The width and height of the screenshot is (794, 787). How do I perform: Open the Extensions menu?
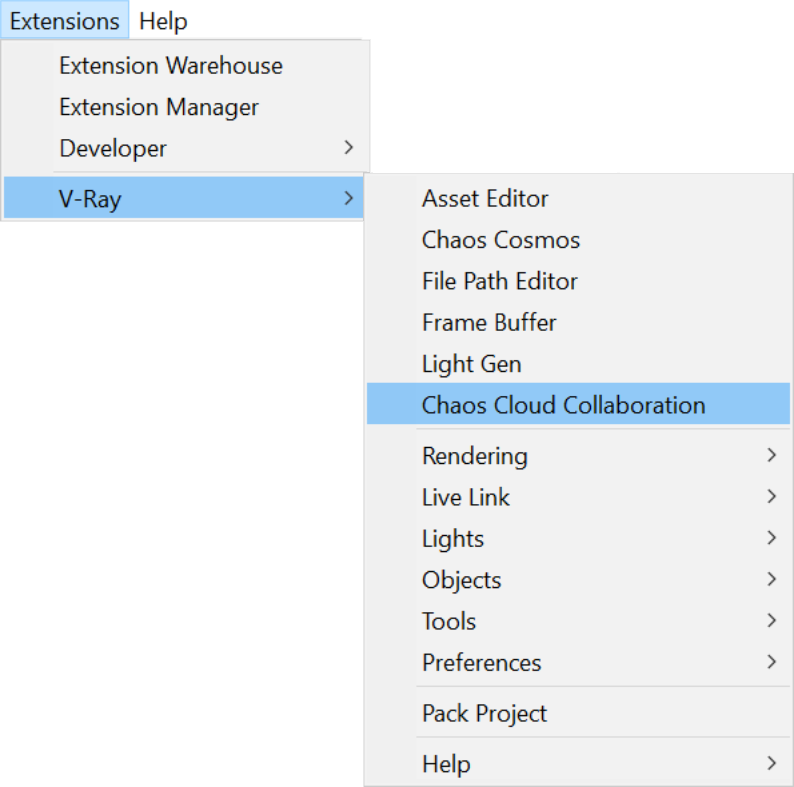tap(65, 20)
